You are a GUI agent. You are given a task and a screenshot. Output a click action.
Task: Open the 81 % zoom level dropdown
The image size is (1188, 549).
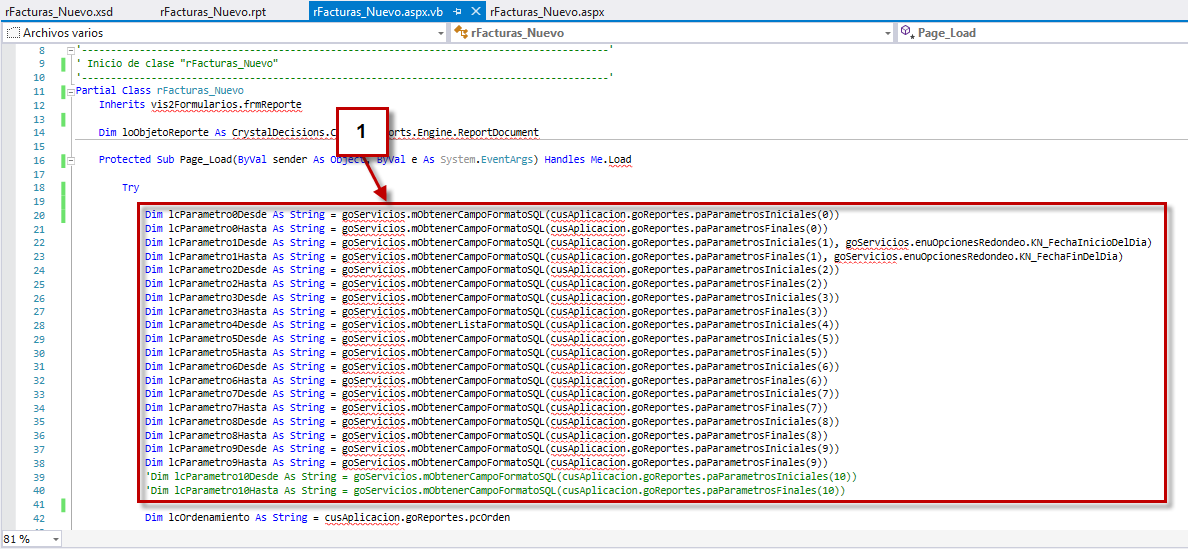coord(55,539)
